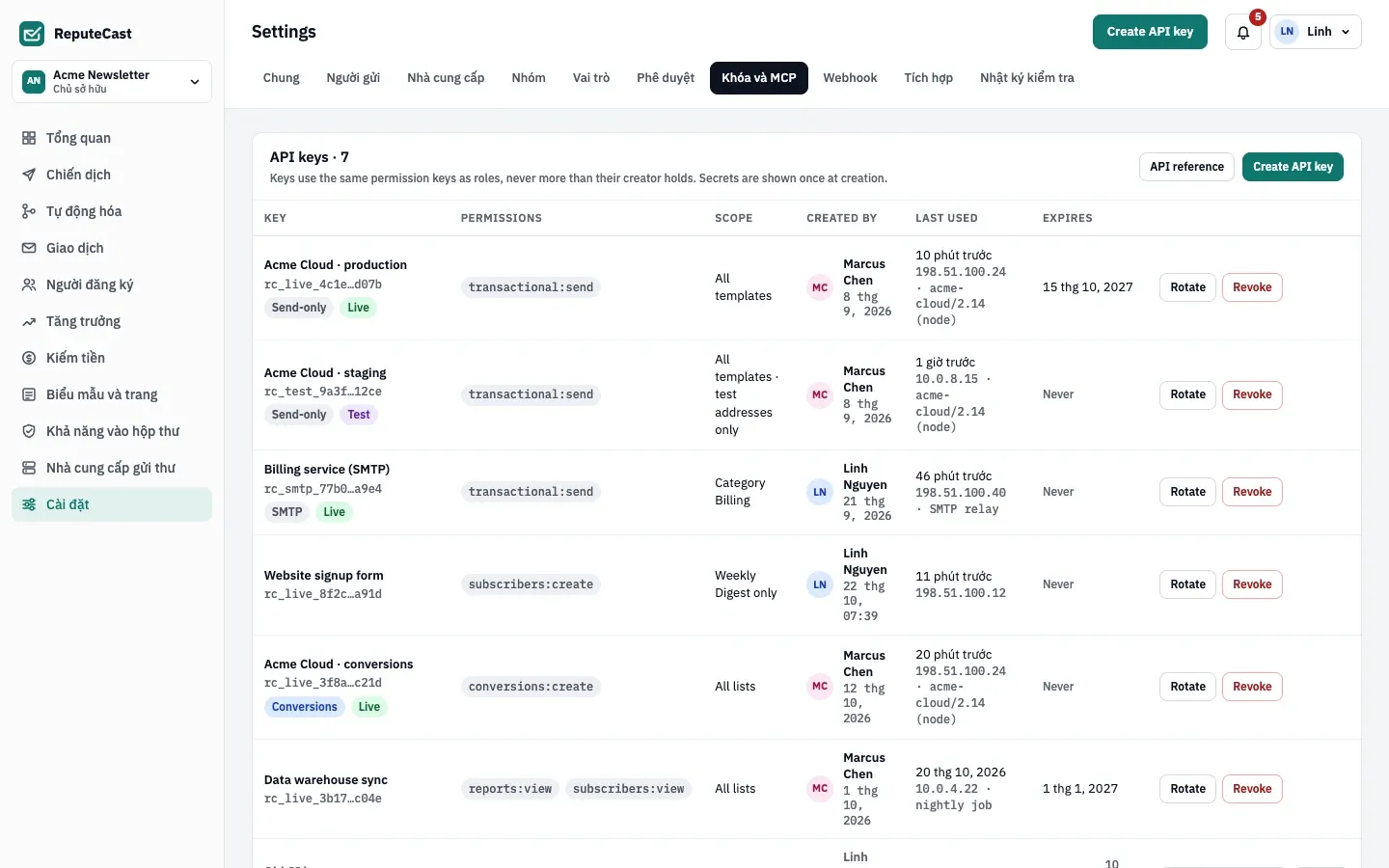This screenshot has height=868, width=1389.
Task: Open Kiếm tiền coin icon
Action: pyautogui.click(x=29, y=358)
